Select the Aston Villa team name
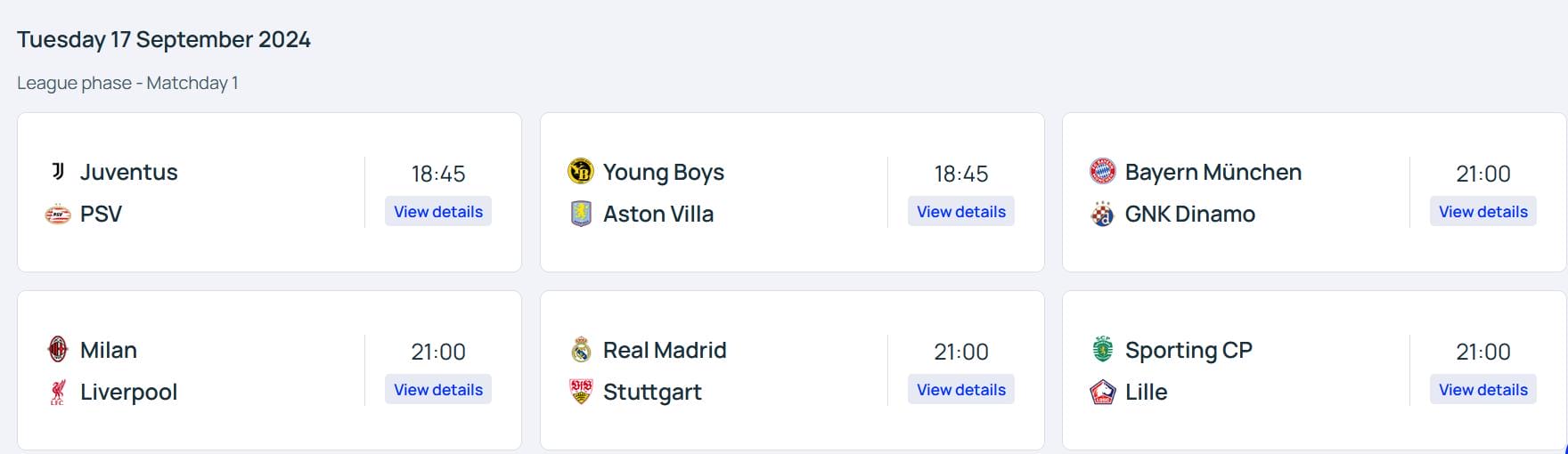The width and height of the screenshot is (1568, 454). 658,214
